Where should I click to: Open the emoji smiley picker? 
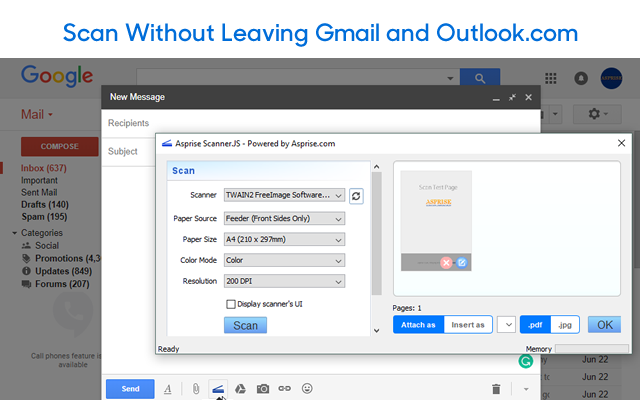tap(307, 389)
